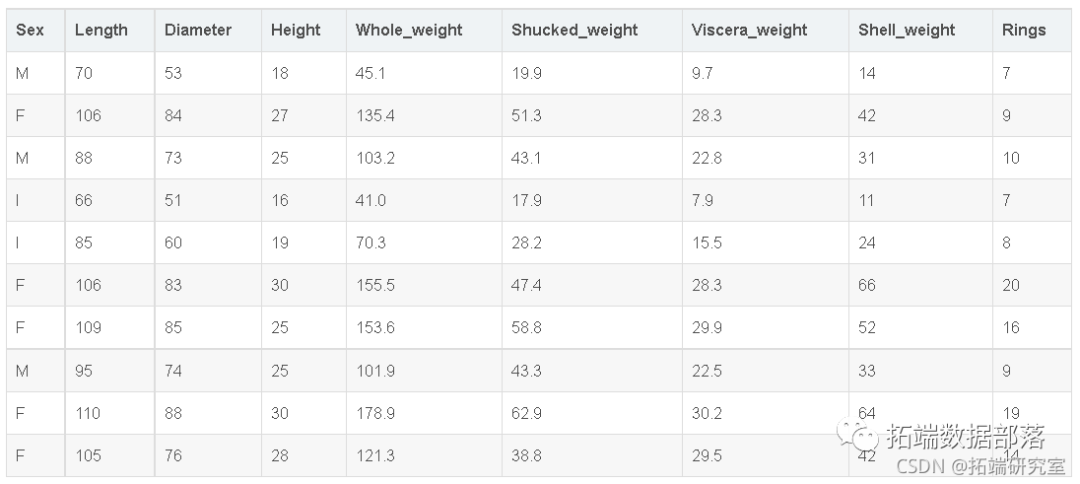
Task: Click the CSDN @拓端研究室 watermark text
Action: click(970, 465)
